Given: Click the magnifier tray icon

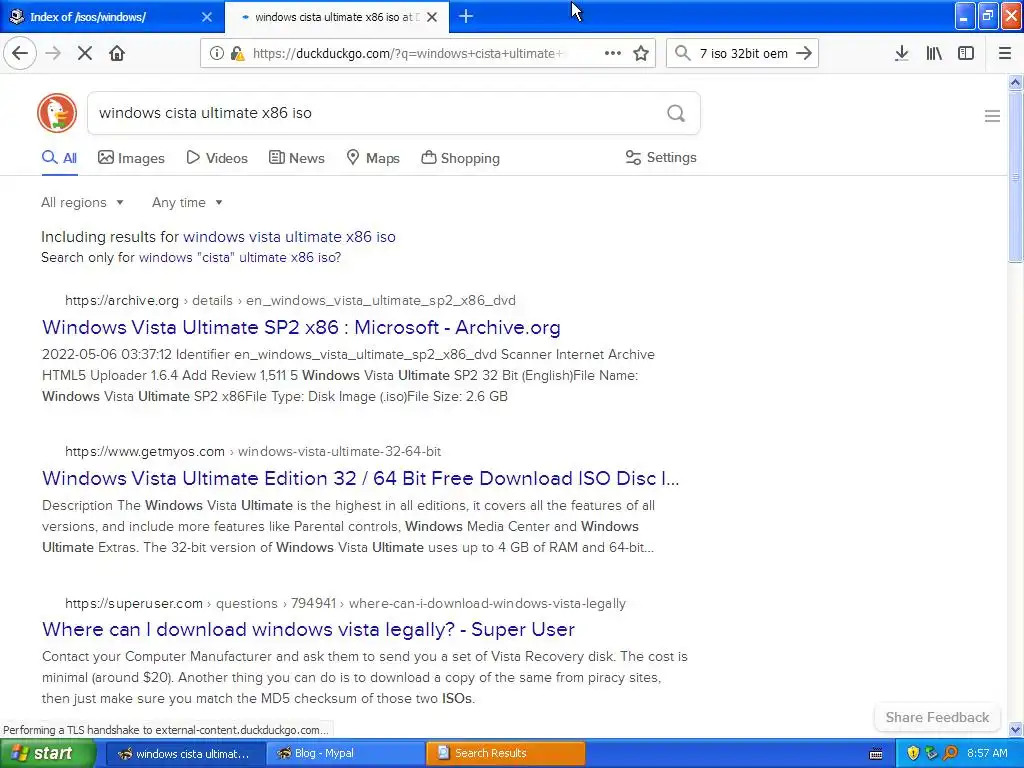Looking at the screenshot, I should click(x=951, y=753).
